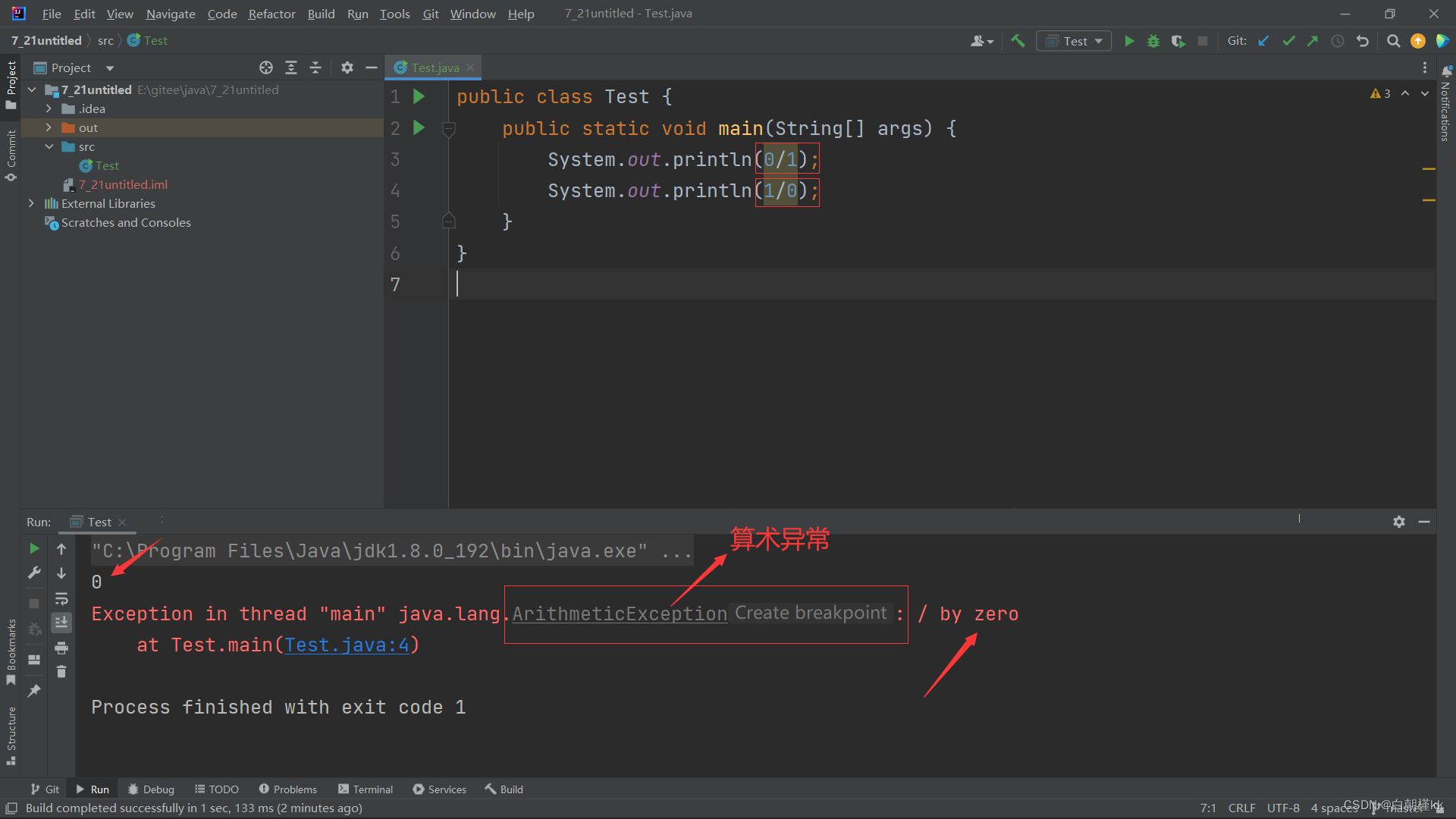Rerun Test in Run panel

(34, 548)
